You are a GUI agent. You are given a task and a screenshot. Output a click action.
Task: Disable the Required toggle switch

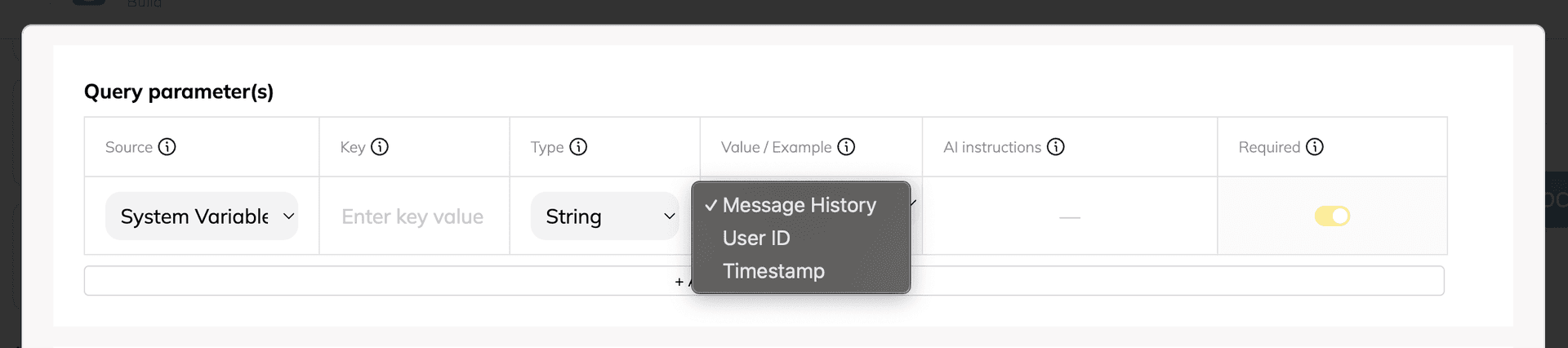(x=1332, y=216)
